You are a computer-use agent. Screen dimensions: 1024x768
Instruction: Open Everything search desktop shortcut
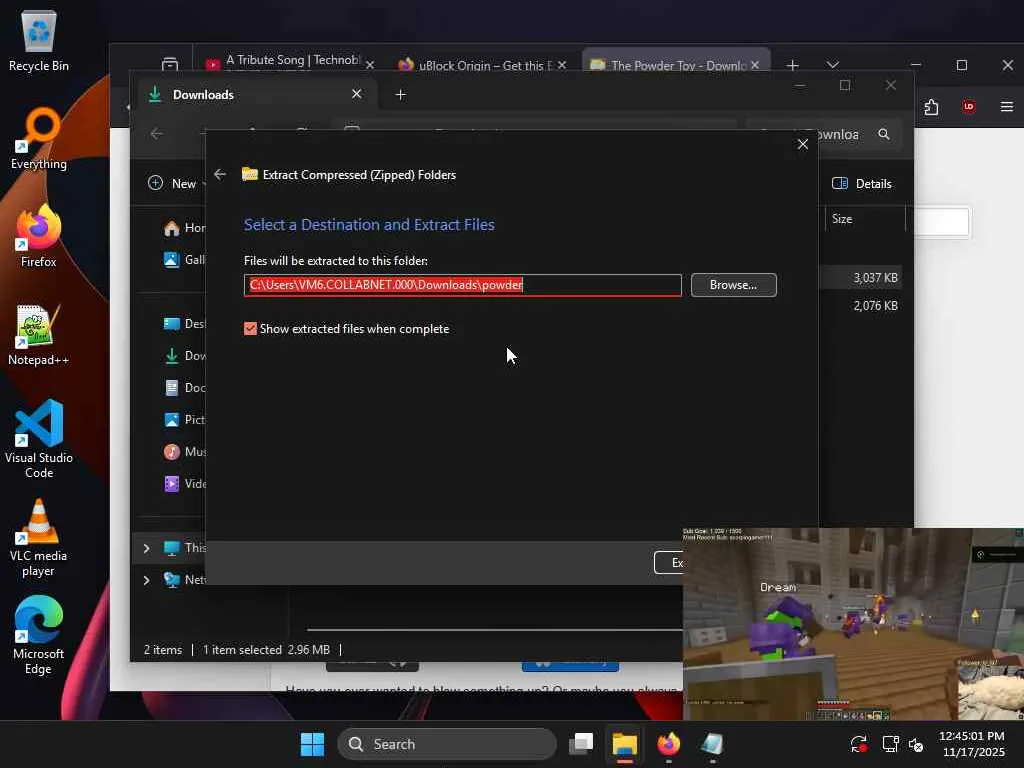click(x=39, y=138)
